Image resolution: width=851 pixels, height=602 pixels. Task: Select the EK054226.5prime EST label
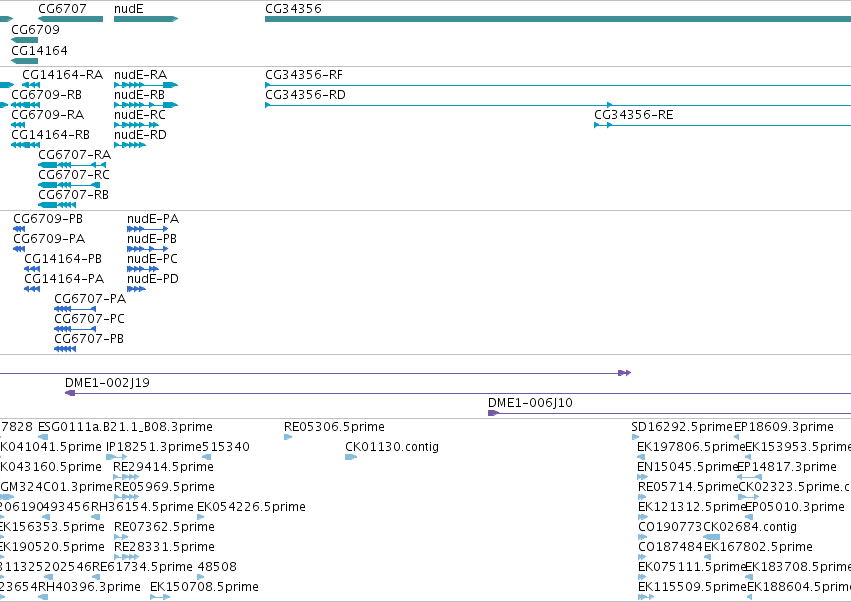(x=251, y=507)
